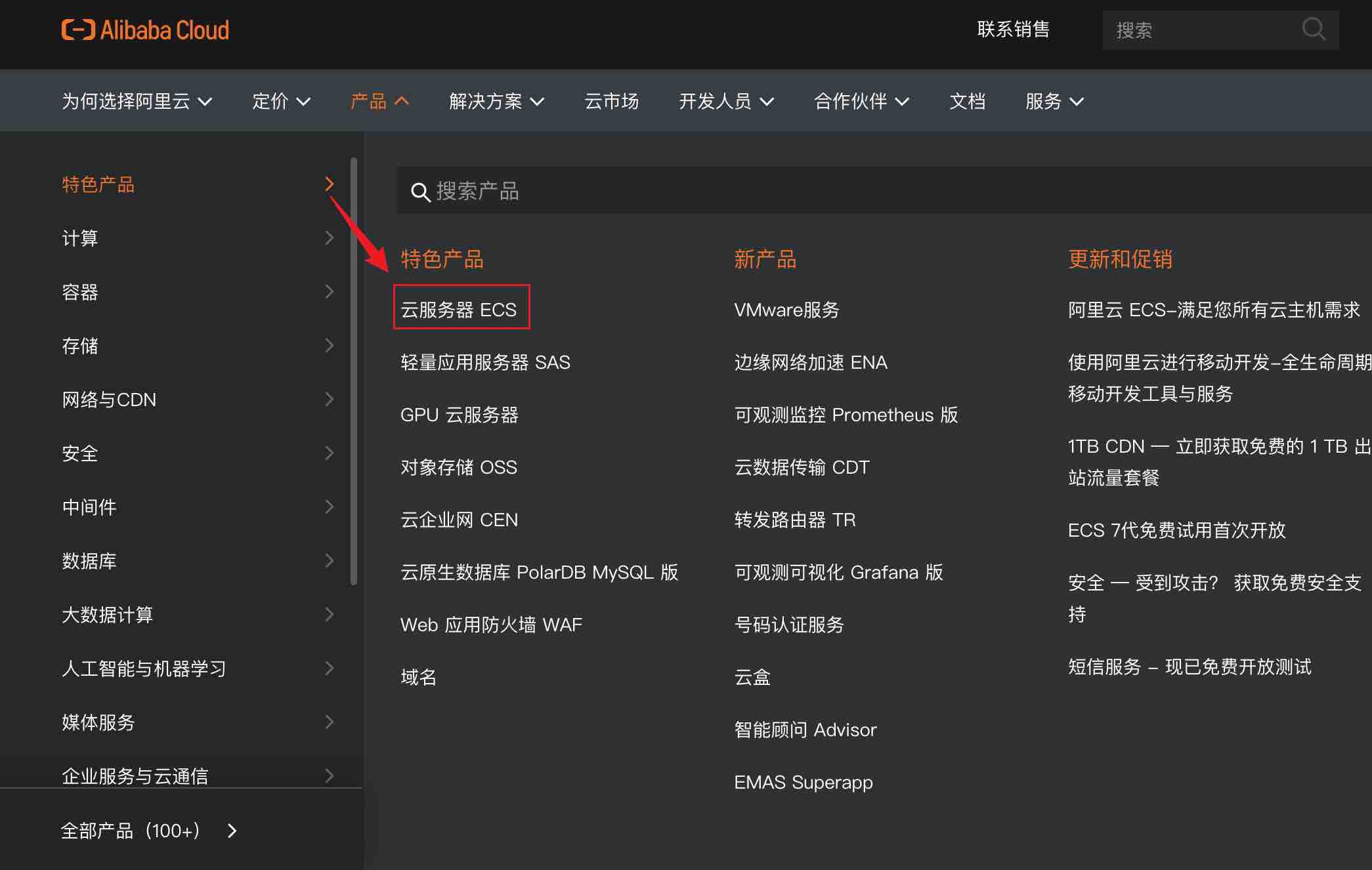Image resolution: width=1372 pixels, height=870 pixels.
Task: Open 域名 product link
Action: [x=419, y=677]
